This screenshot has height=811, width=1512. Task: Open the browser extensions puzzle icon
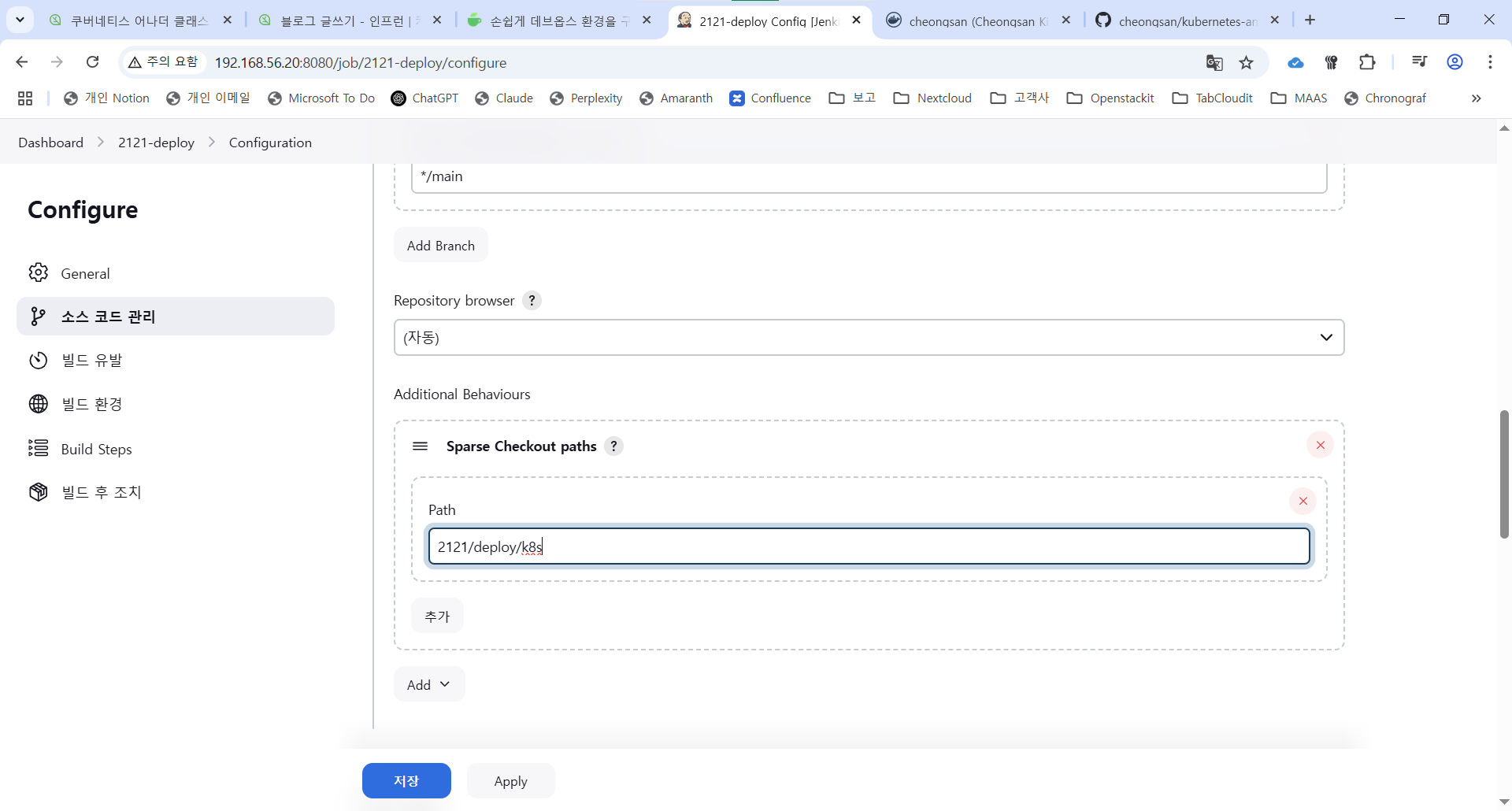1368,62
